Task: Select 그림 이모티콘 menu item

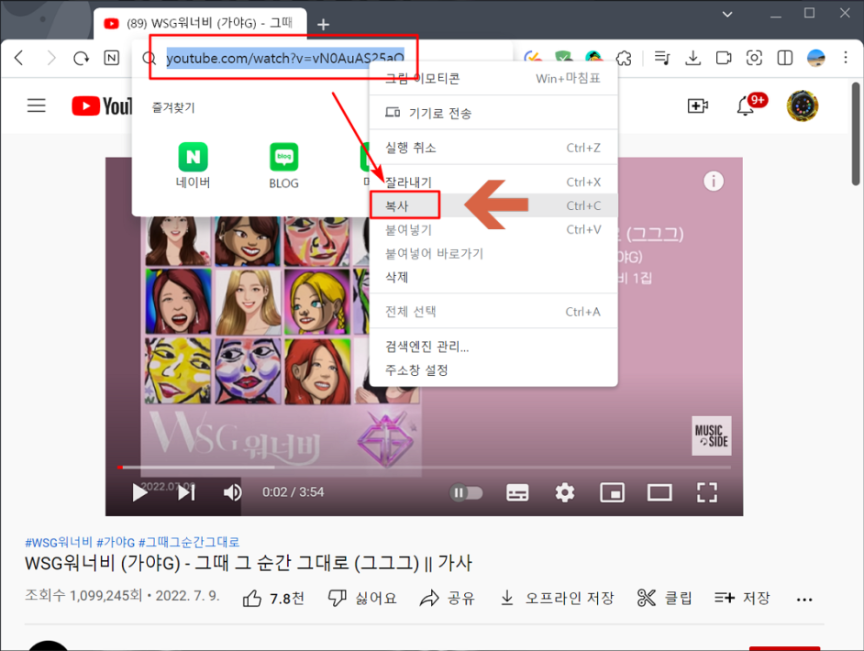Action: [493, 79]
